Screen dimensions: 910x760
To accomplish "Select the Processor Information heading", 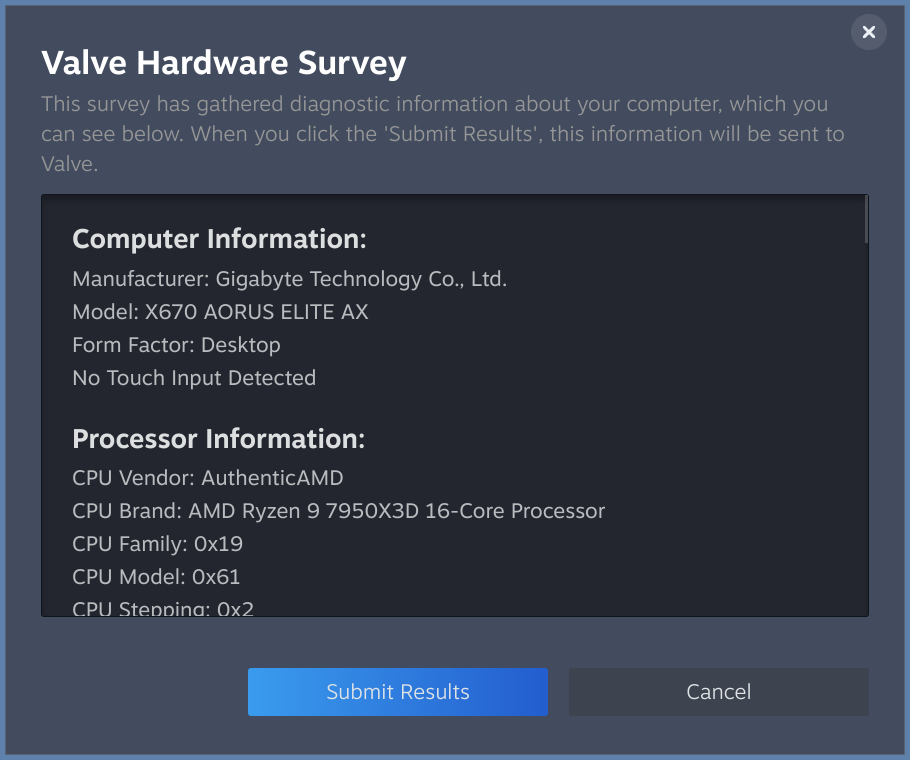I will (x=219, y=439).
